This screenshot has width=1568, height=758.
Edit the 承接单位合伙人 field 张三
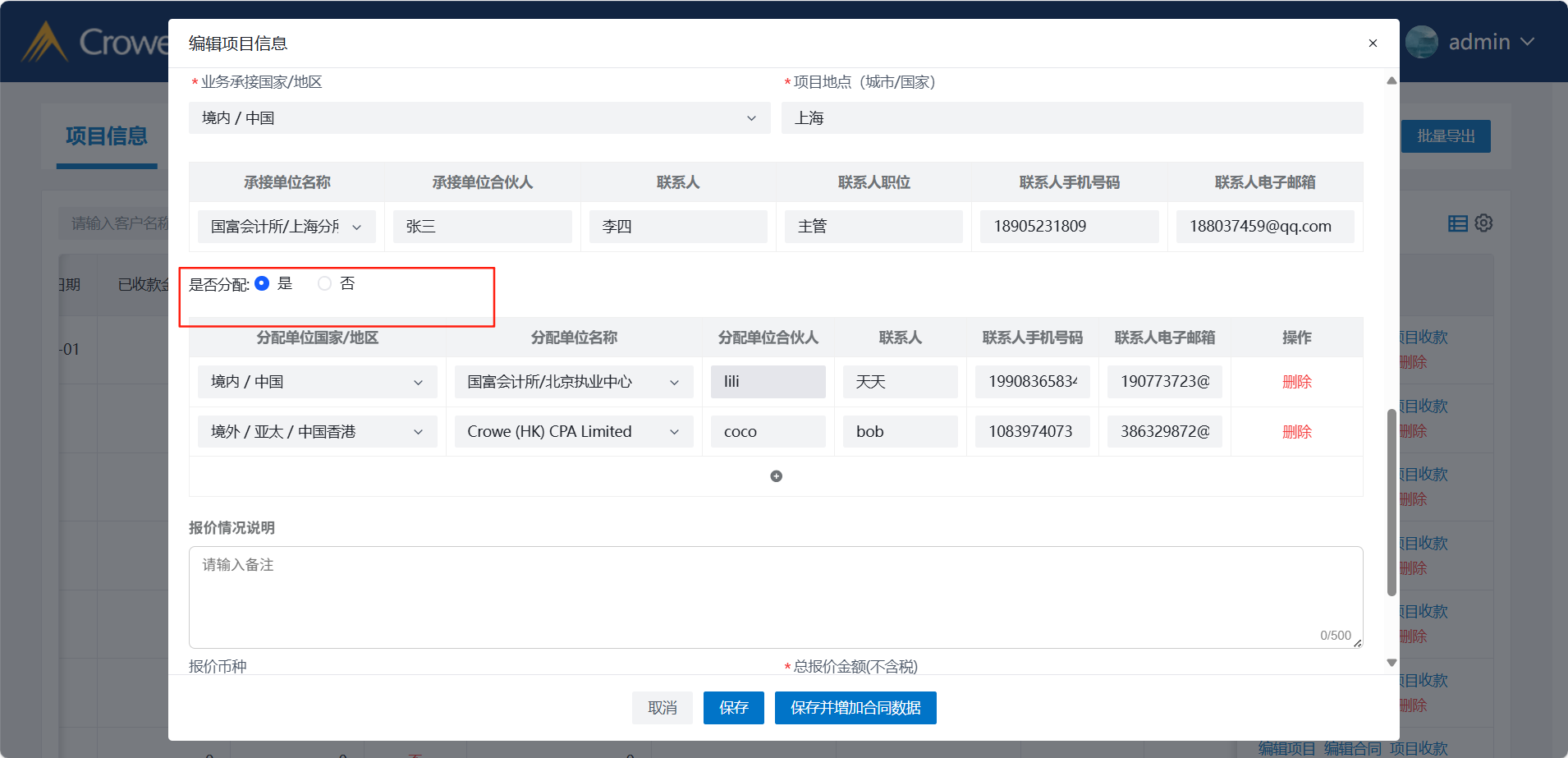(483, 227)
